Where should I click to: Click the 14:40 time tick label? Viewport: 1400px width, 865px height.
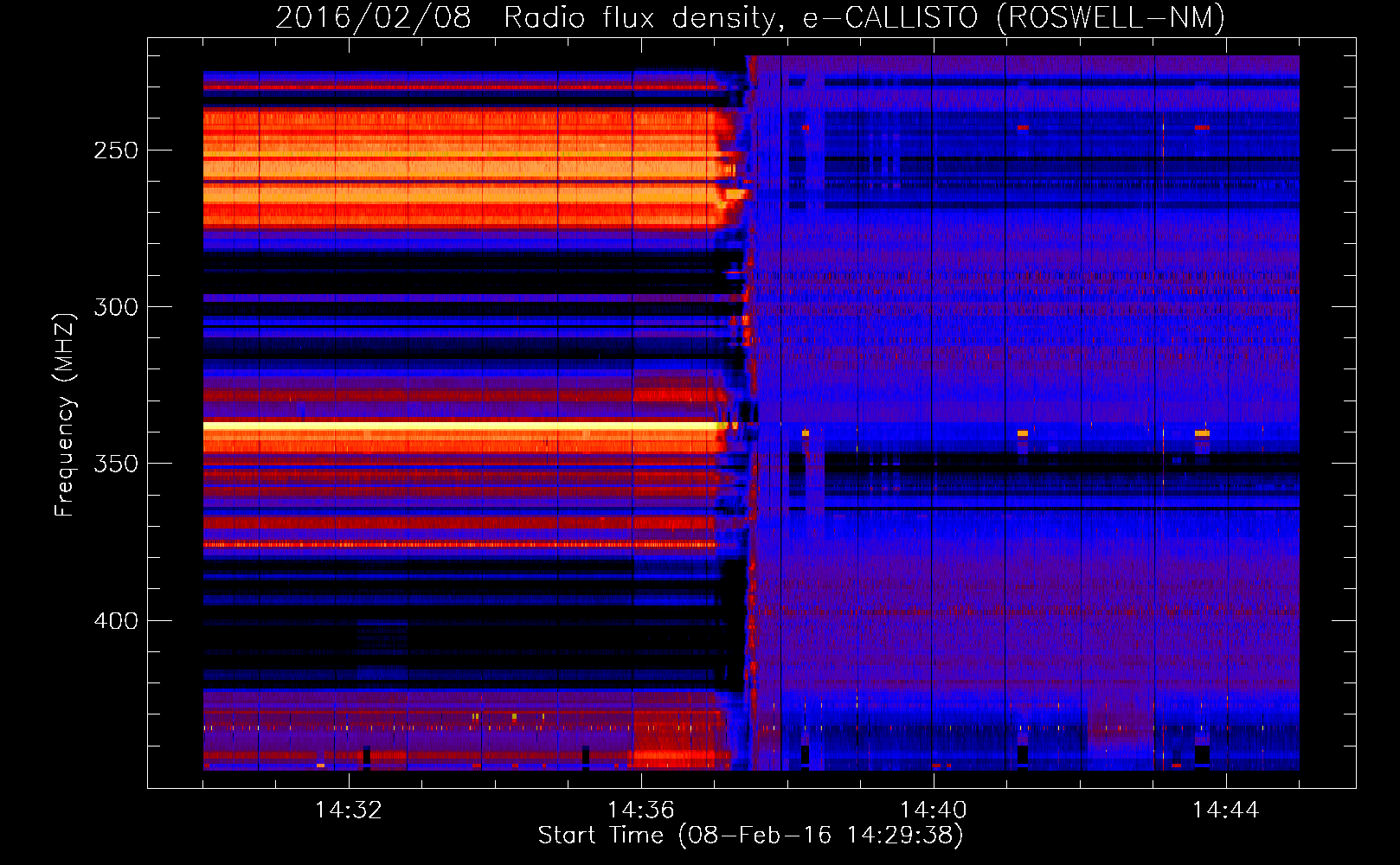[934, 810]
